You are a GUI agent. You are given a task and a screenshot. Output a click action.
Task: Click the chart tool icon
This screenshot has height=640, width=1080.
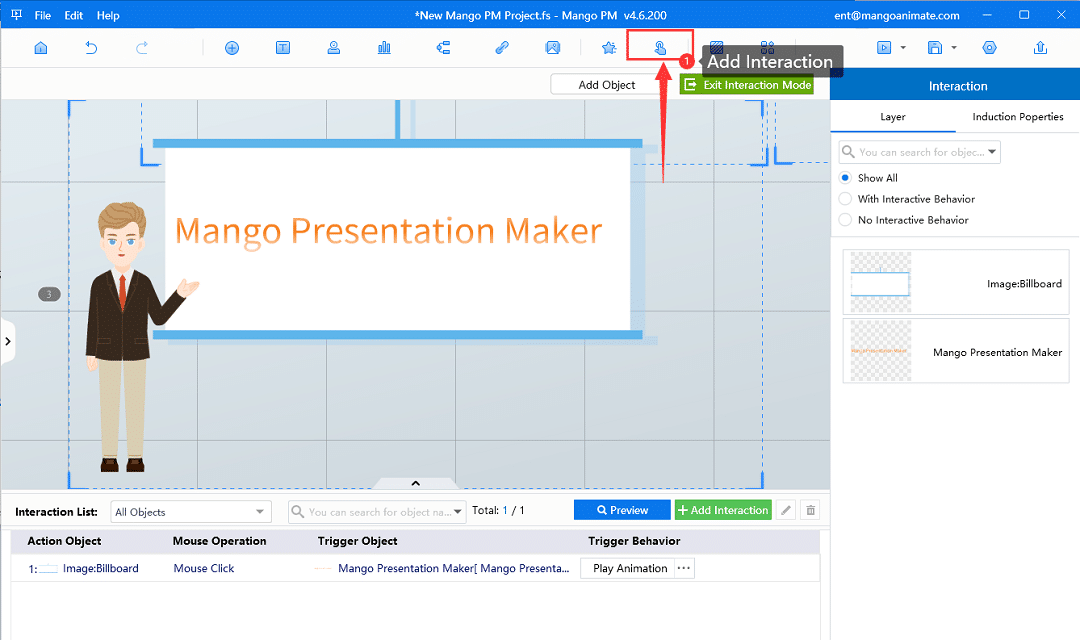[x=384, y=47]
